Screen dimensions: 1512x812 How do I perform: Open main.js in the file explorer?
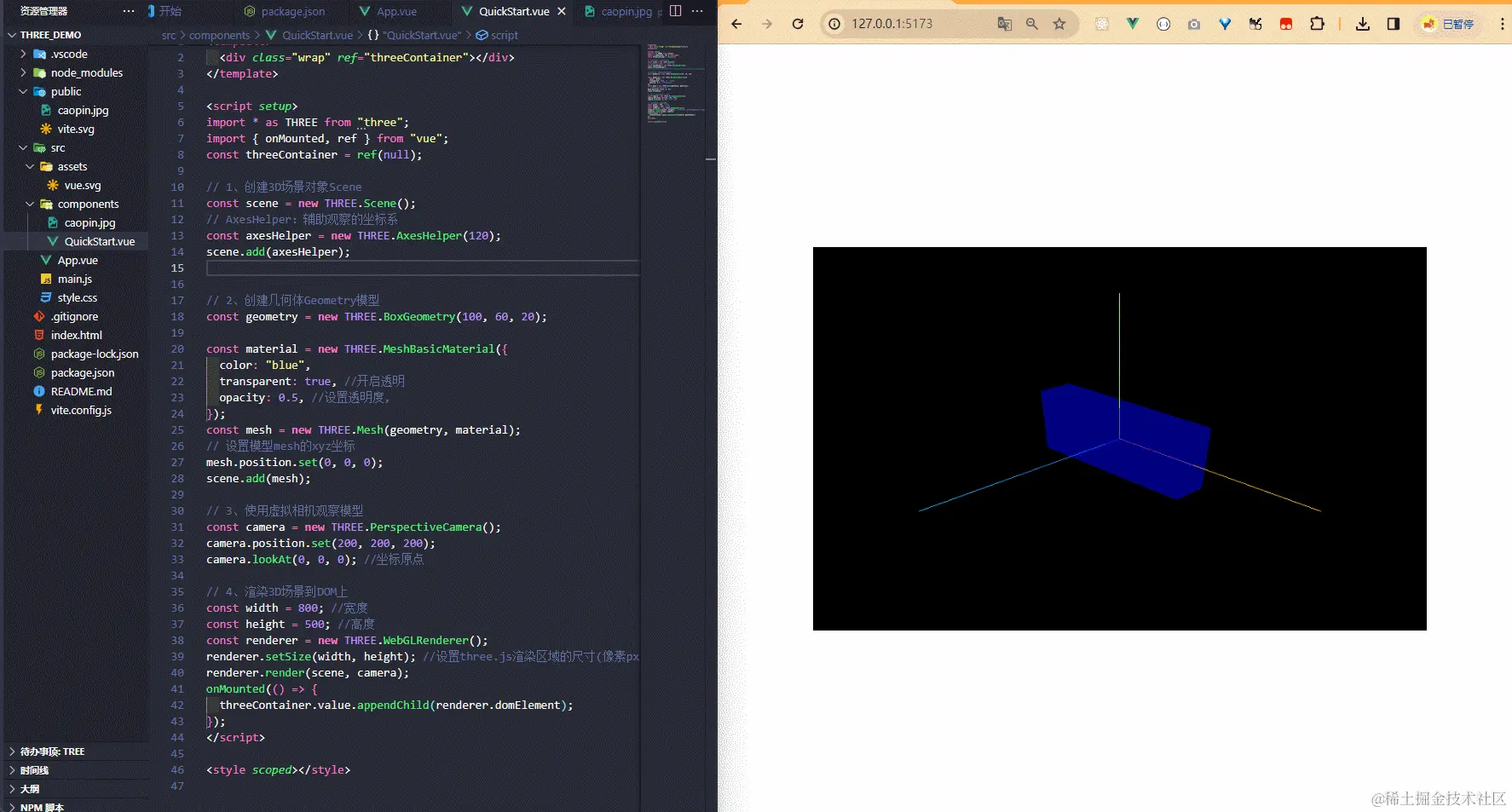tap(74, 279)
